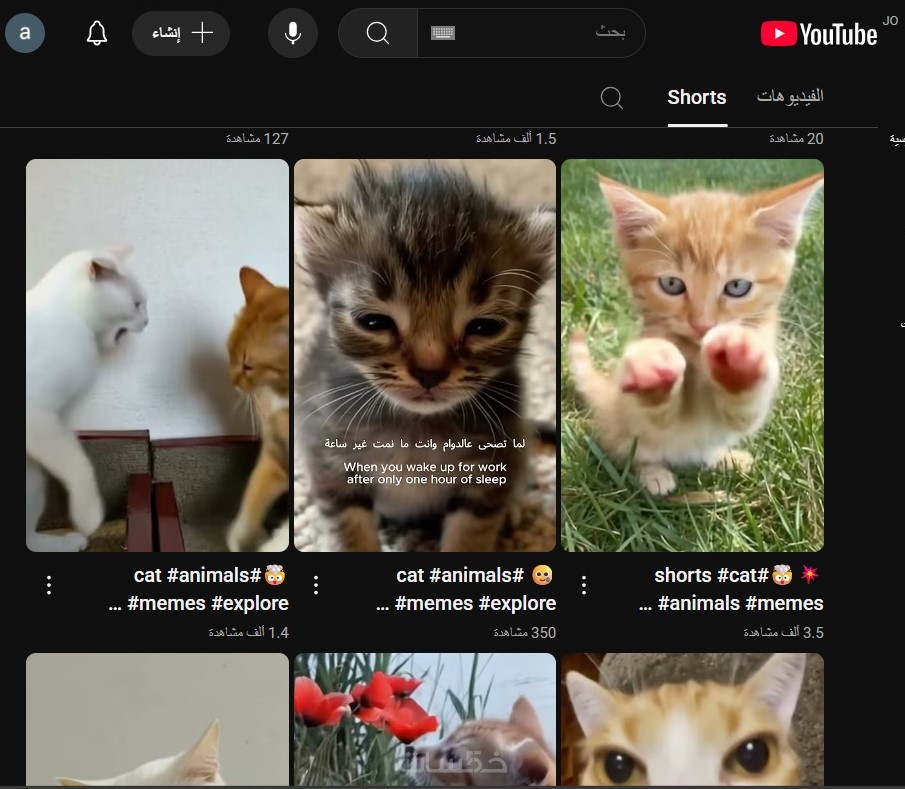
Task: Open options menu for 3.5K views short
Action: coord(584,585)
